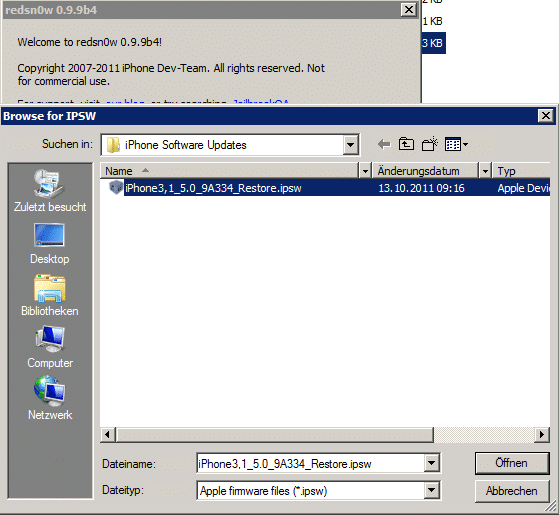Expand the Dateiname dropdown arrow

coord(431,463)
